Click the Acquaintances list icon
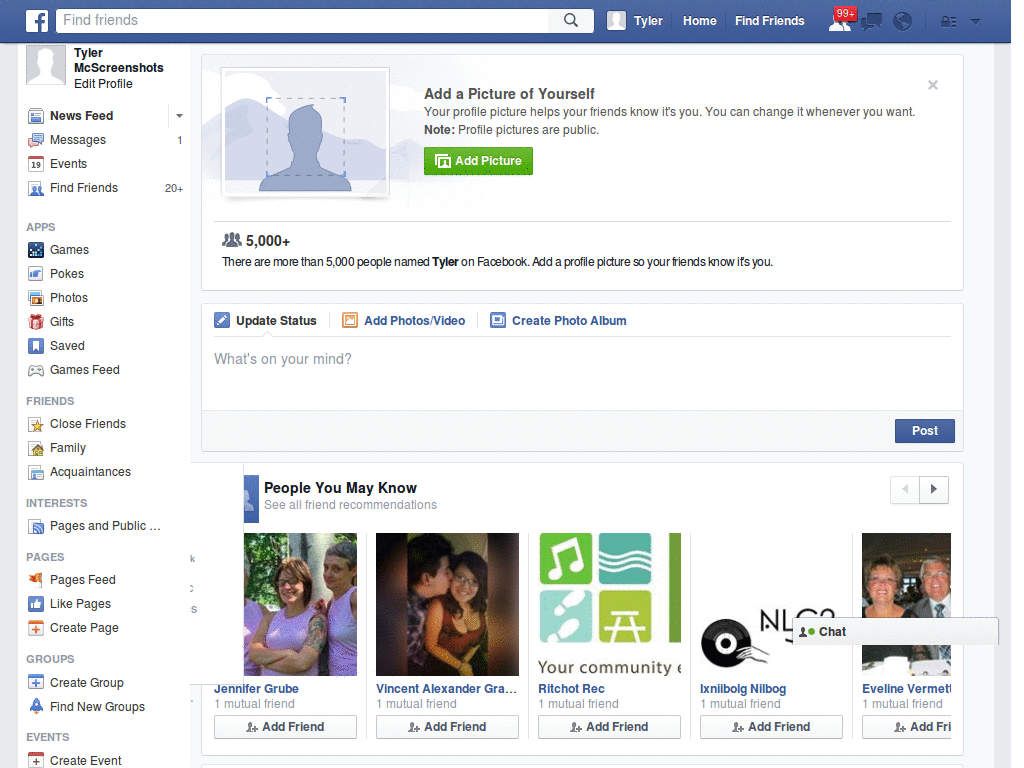Screen dimensions: 1024x768 pos(36,472)
